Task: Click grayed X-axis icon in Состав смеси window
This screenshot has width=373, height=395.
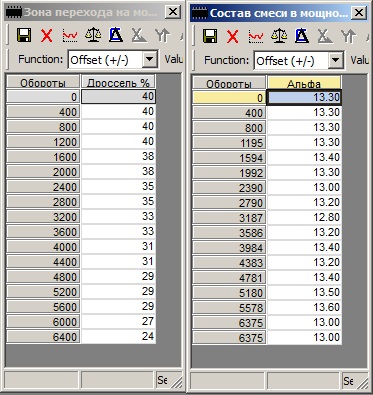Action: [x=325, y=36]
